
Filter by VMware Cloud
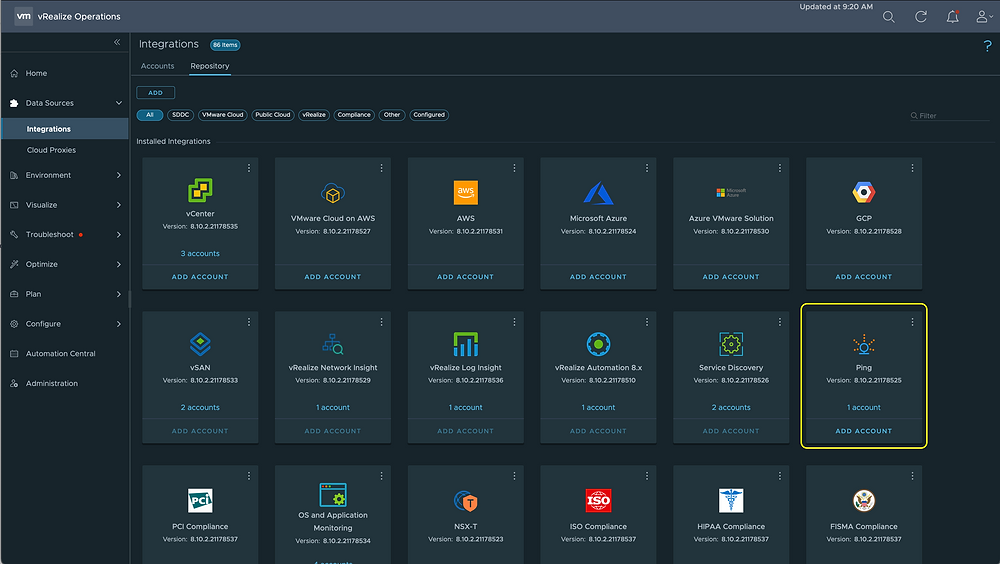(x=223, y=115)
